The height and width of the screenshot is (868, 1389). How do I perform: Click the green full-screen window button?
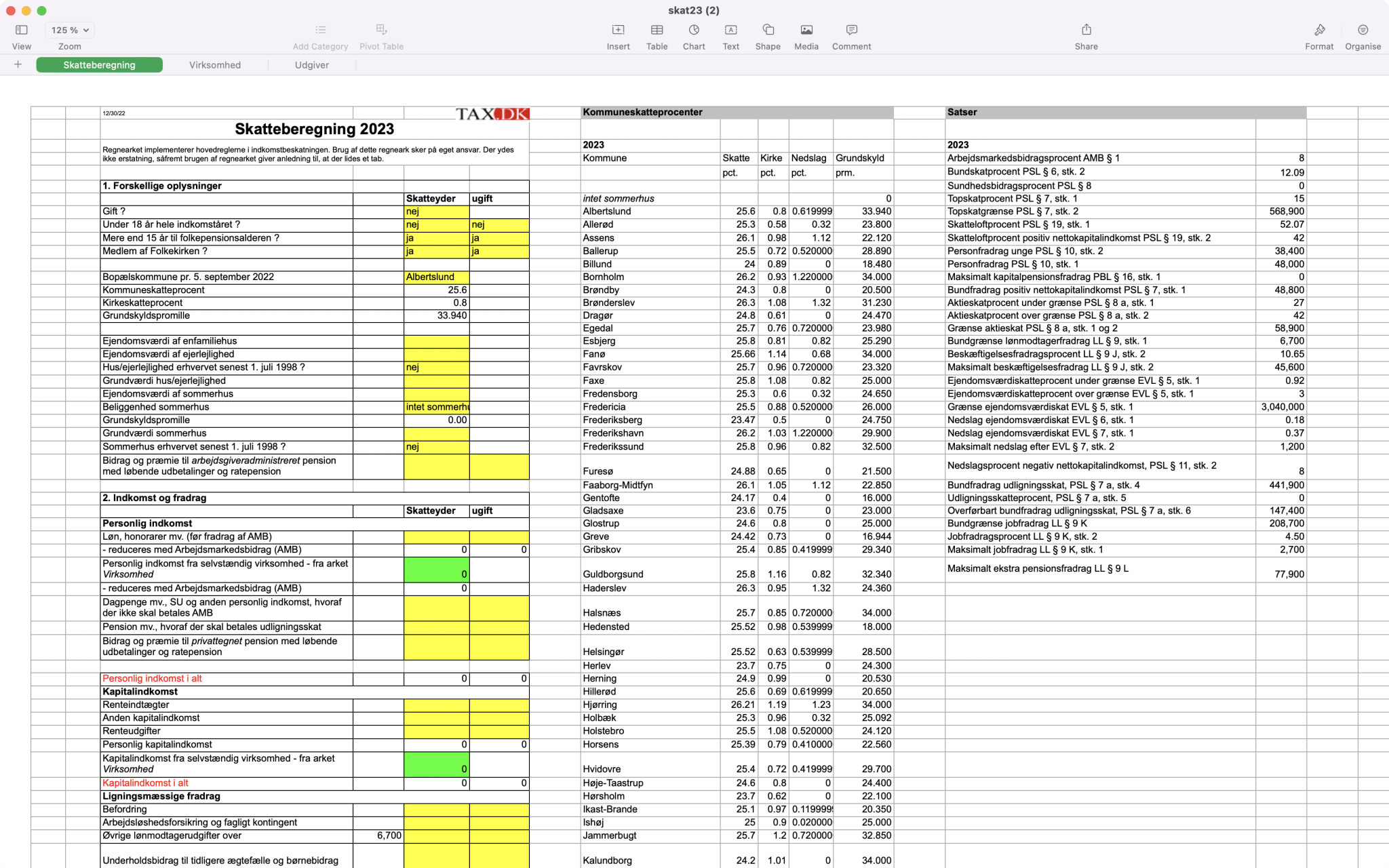pyautogui.click(x=41, y=10)
